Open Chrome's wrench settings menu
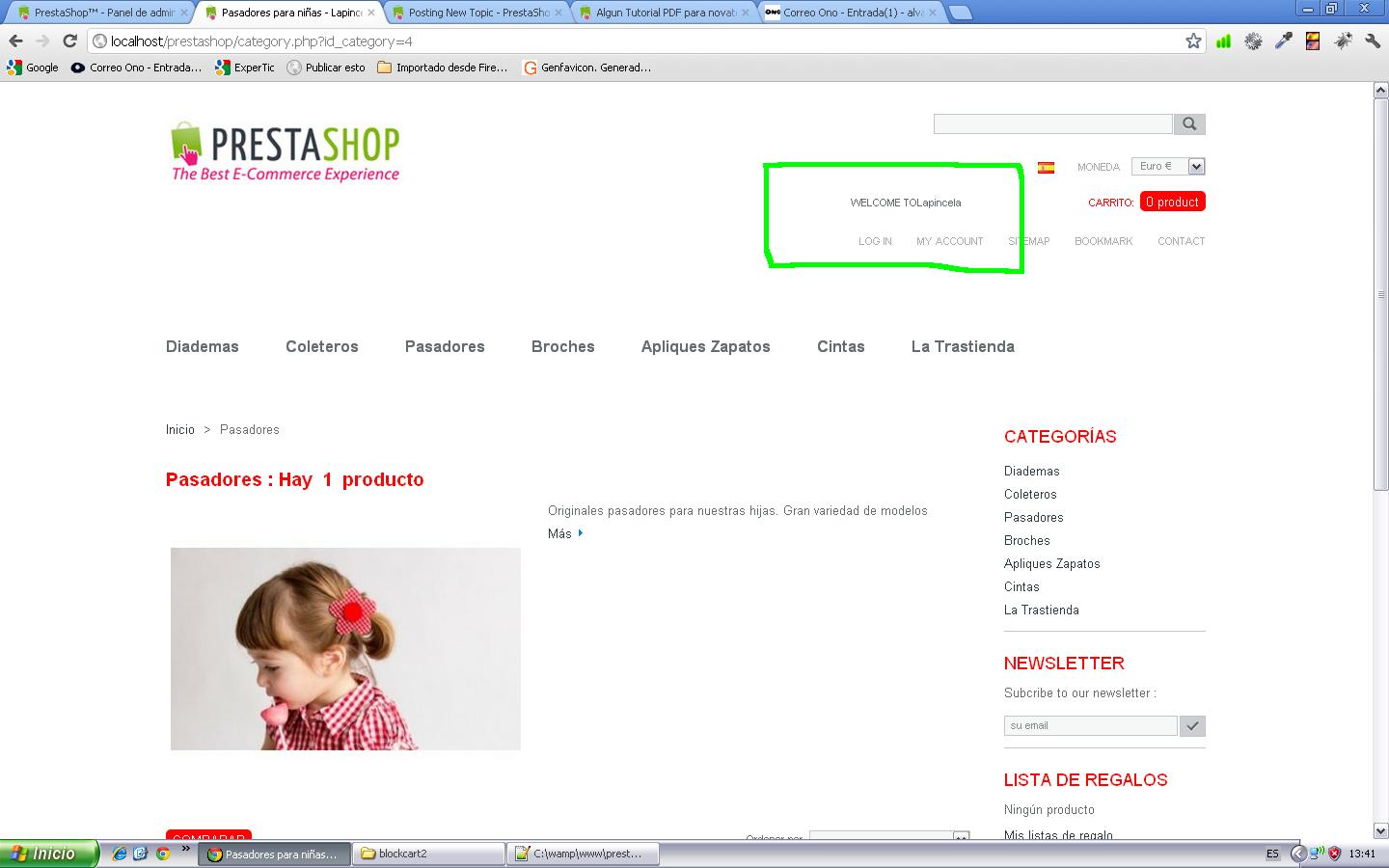This screenshot has height=868, width=1389. pos(1373,41)
